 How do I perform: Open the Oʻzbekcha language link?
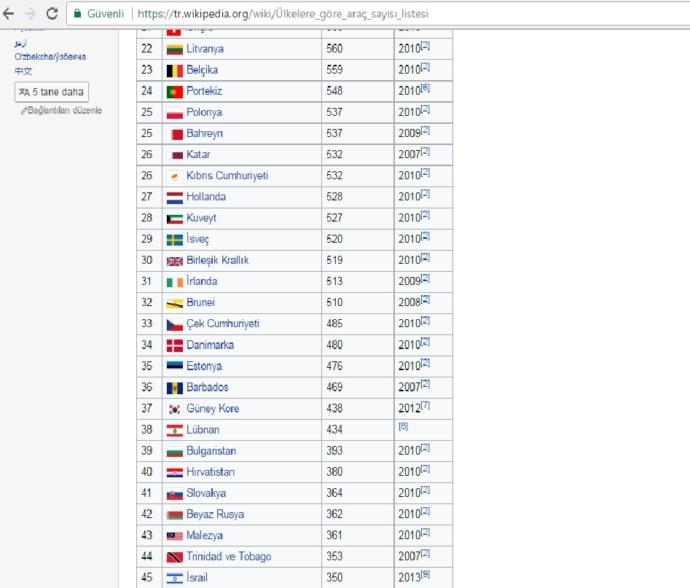coord(50,57)
